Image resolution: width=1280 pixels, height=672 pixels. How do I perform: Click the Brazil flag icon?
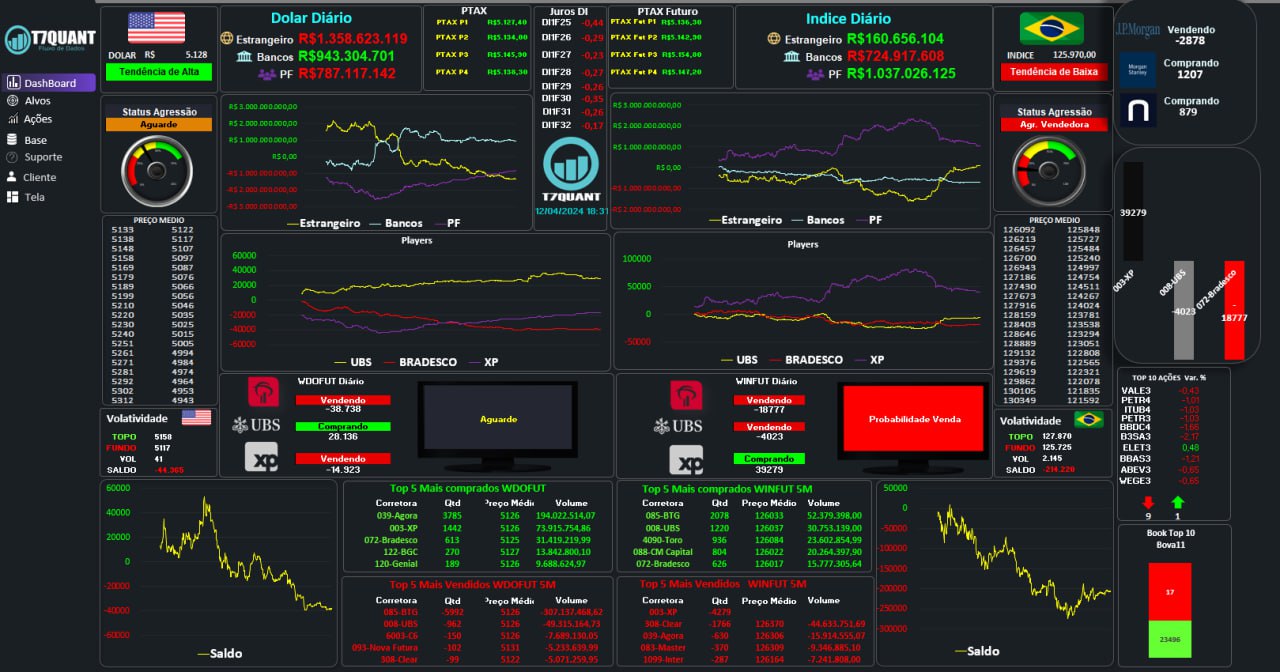[1051, 28]
